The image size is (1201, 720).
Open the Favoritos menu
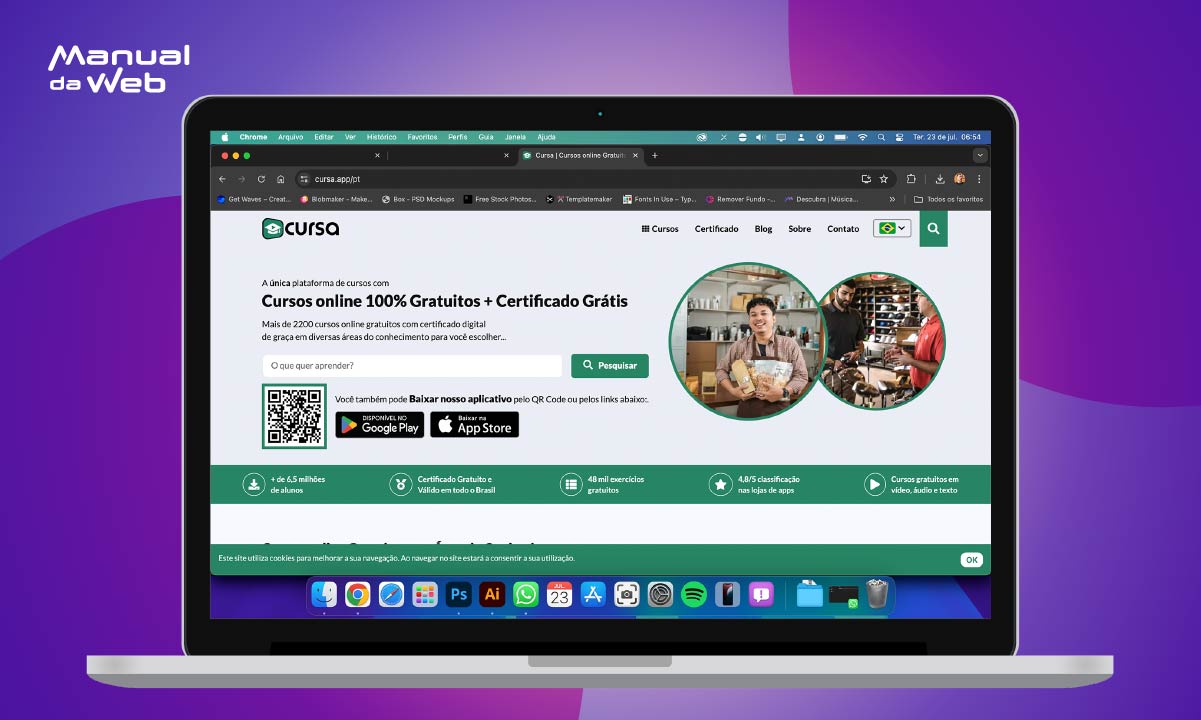click(x=422, y=137)
